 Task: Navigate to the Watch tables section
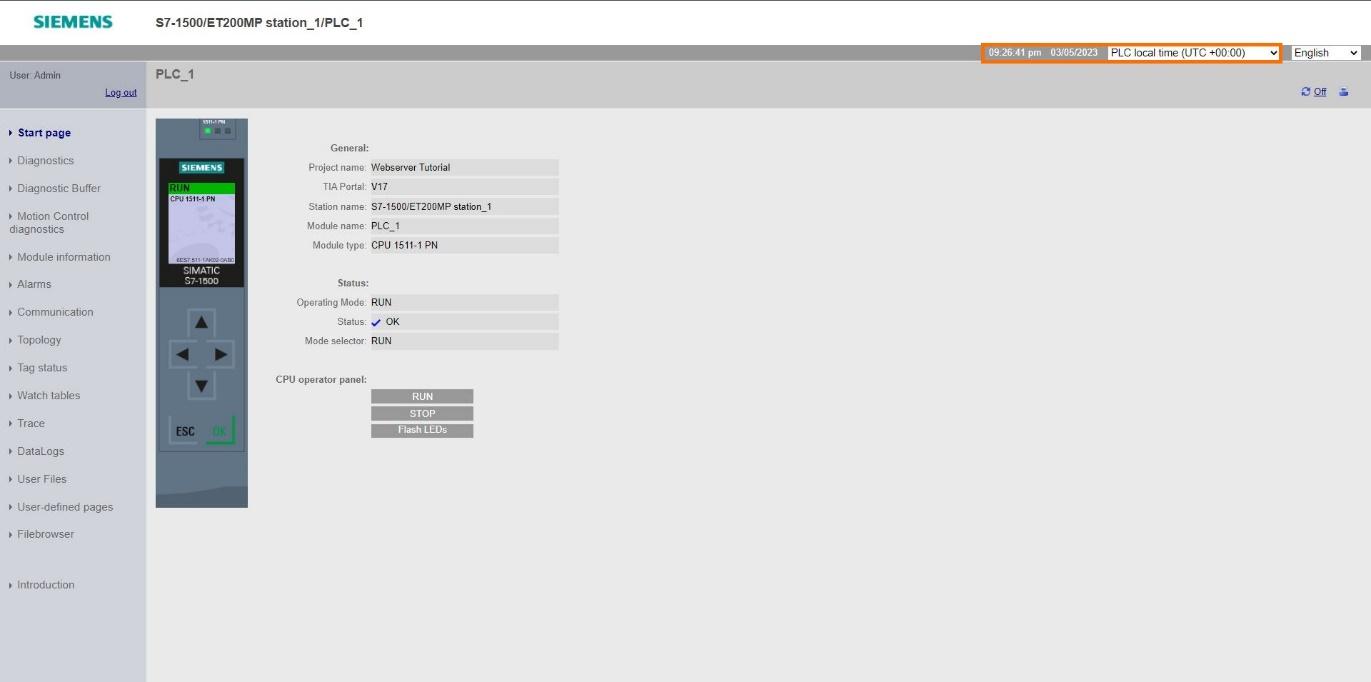[x=48, y=394]
